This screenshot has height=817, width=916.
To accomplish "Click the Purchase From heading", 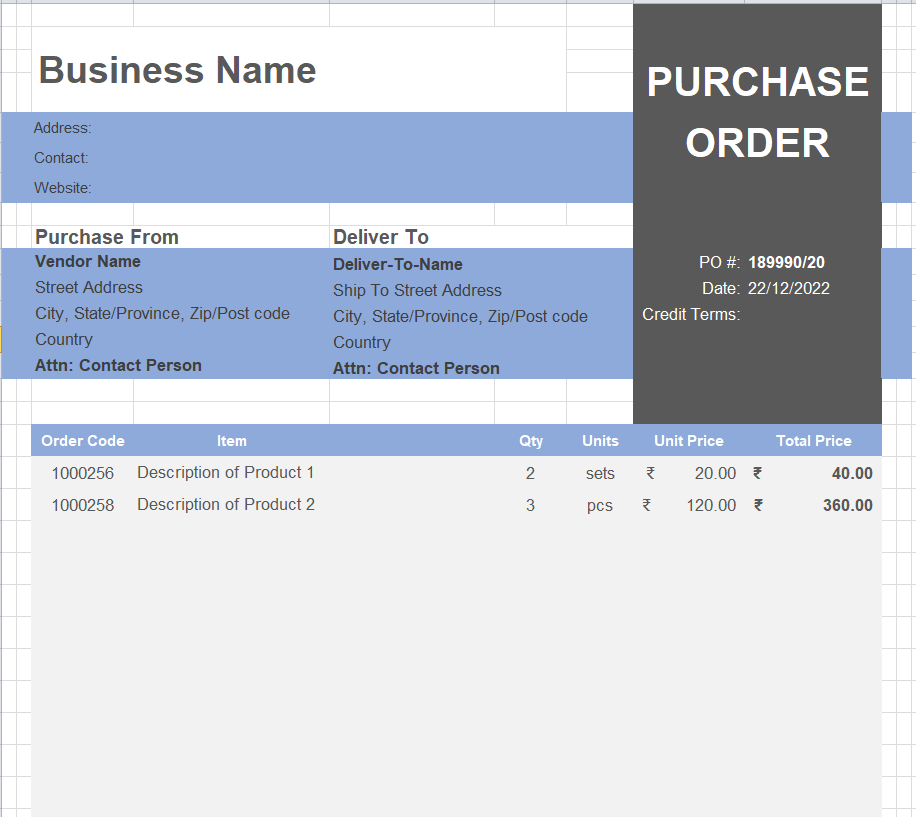I will 107,237.
